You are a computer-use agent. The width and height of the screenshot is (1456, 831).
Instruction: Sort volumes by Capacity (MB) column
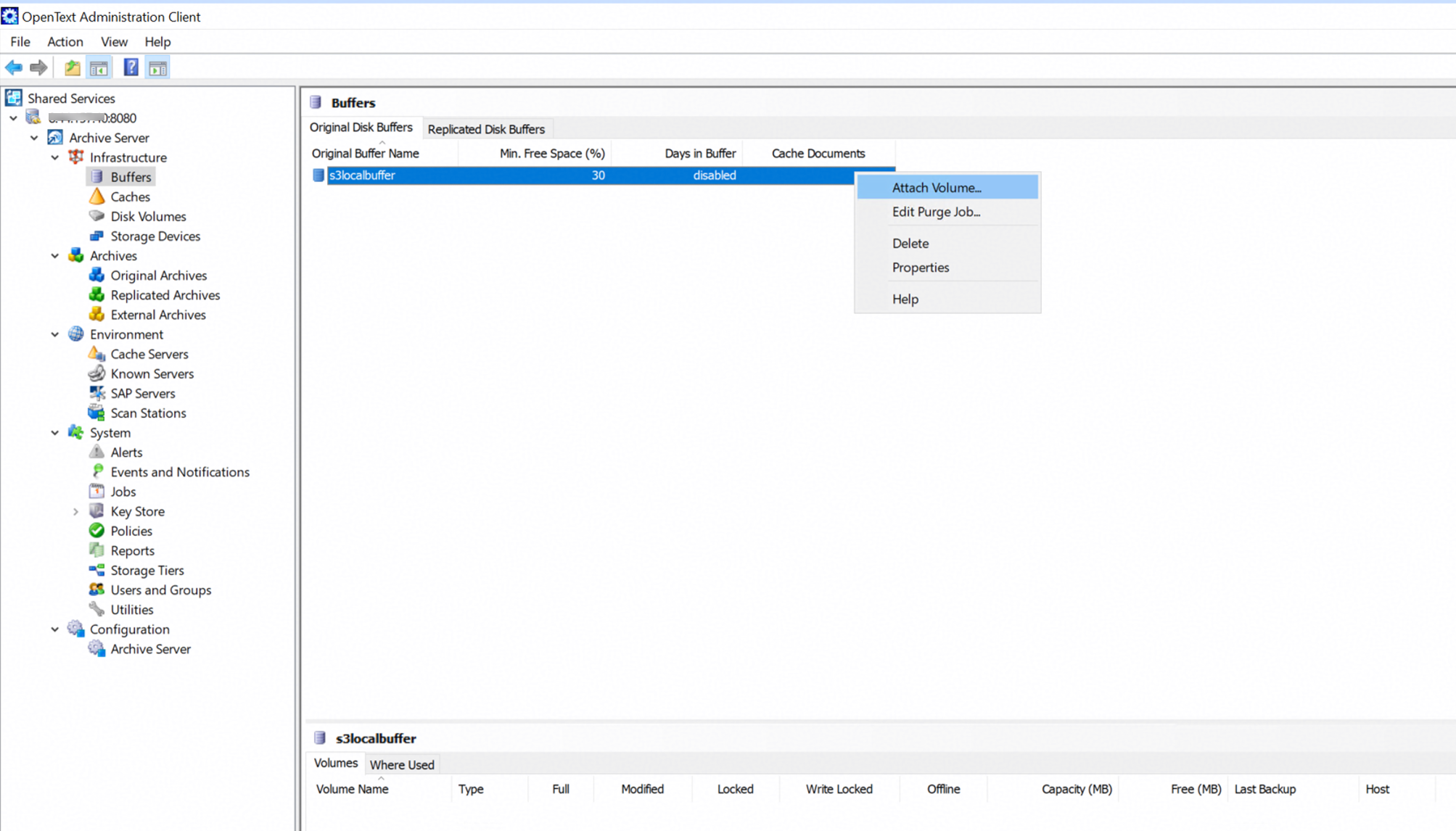[1053, 789]
